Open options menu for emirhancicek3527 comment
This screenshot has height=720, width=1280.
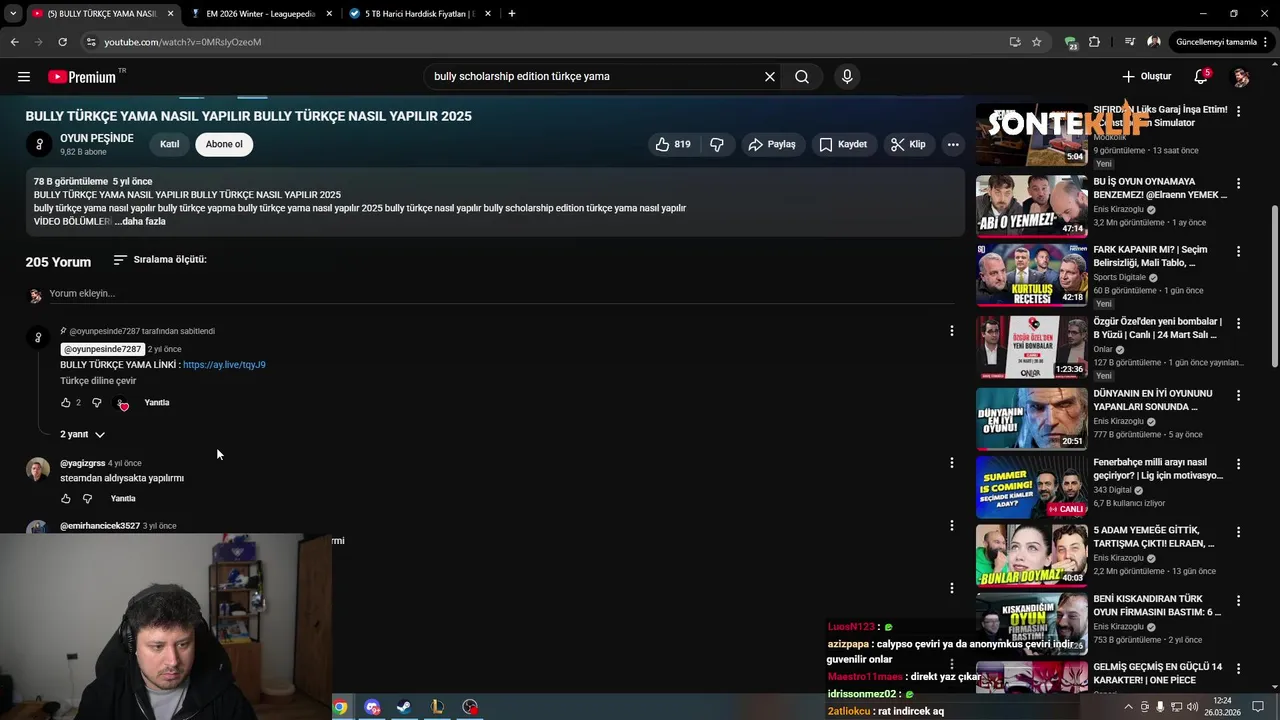pos(952,525)
